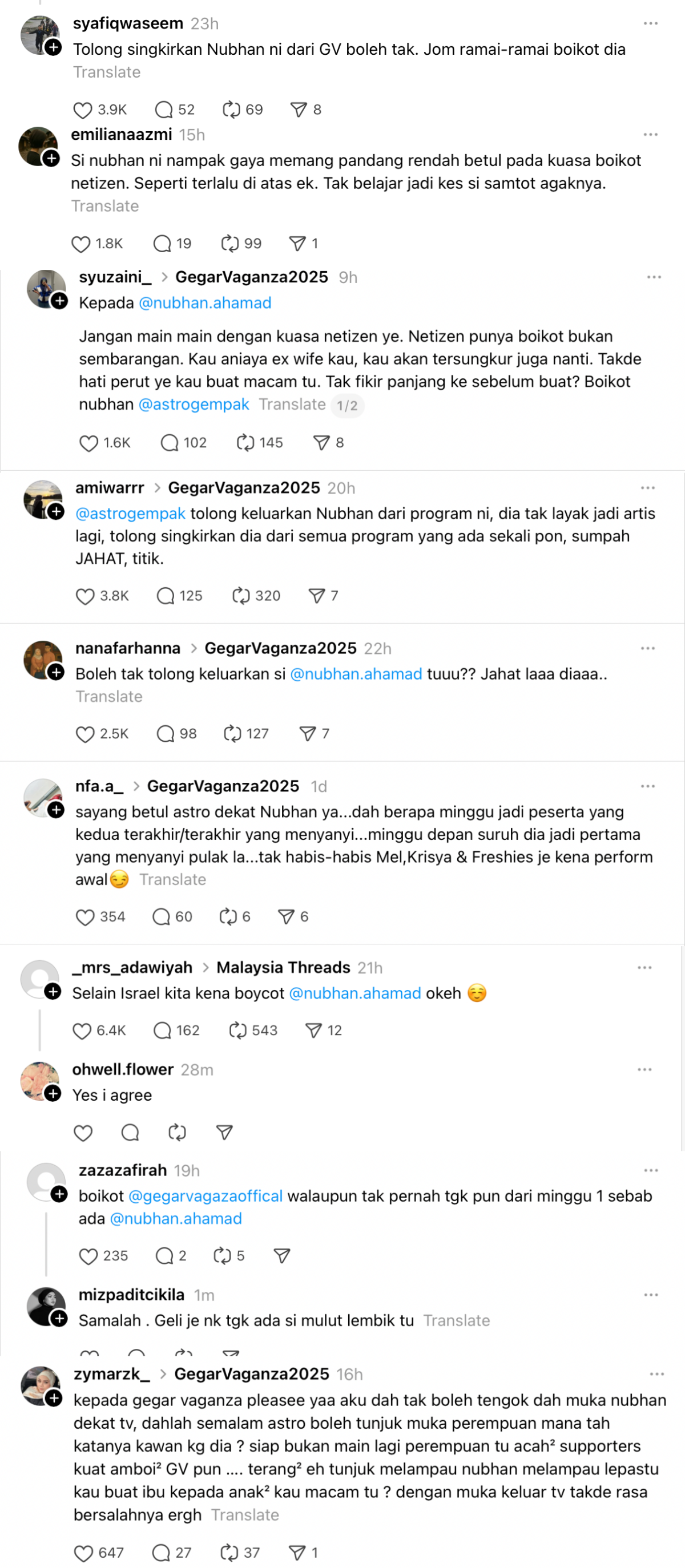The image size is (685, 1568).
Task: Open more options for emilianaazmi's post
Action: (x=650, y=135)
